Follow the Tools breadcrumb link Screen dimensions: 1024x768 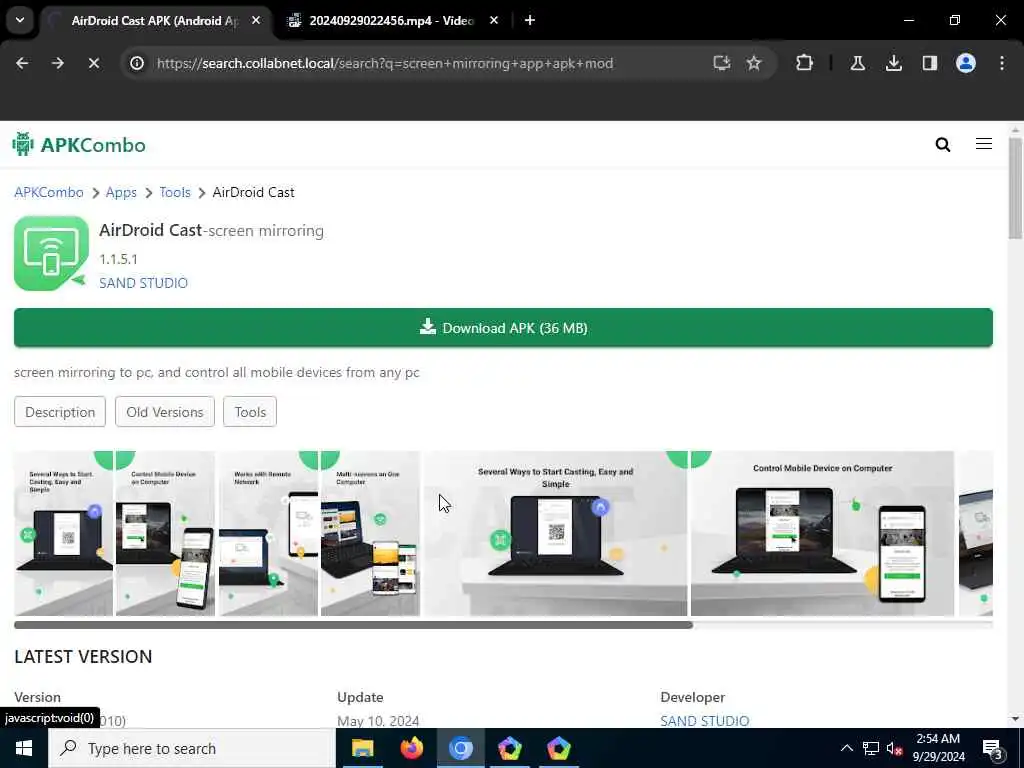coord(174,192)
